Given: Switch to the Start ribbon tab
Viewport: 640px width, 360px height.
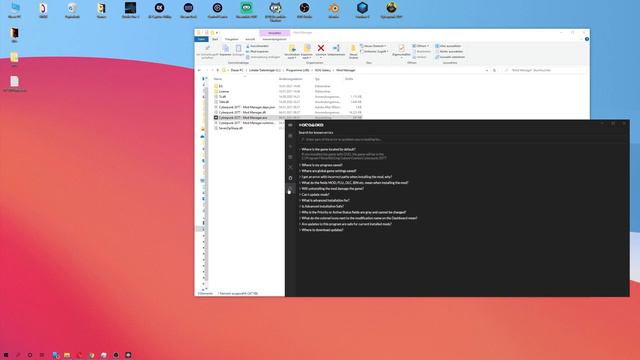Looking at the screenshot, I should [x=215, y=39].
